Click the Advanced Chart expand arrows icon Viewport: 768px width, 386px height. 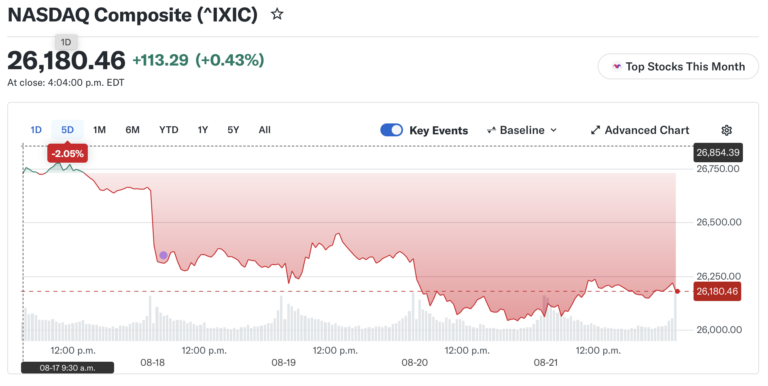pyautogui.click(x=595, y=130)
